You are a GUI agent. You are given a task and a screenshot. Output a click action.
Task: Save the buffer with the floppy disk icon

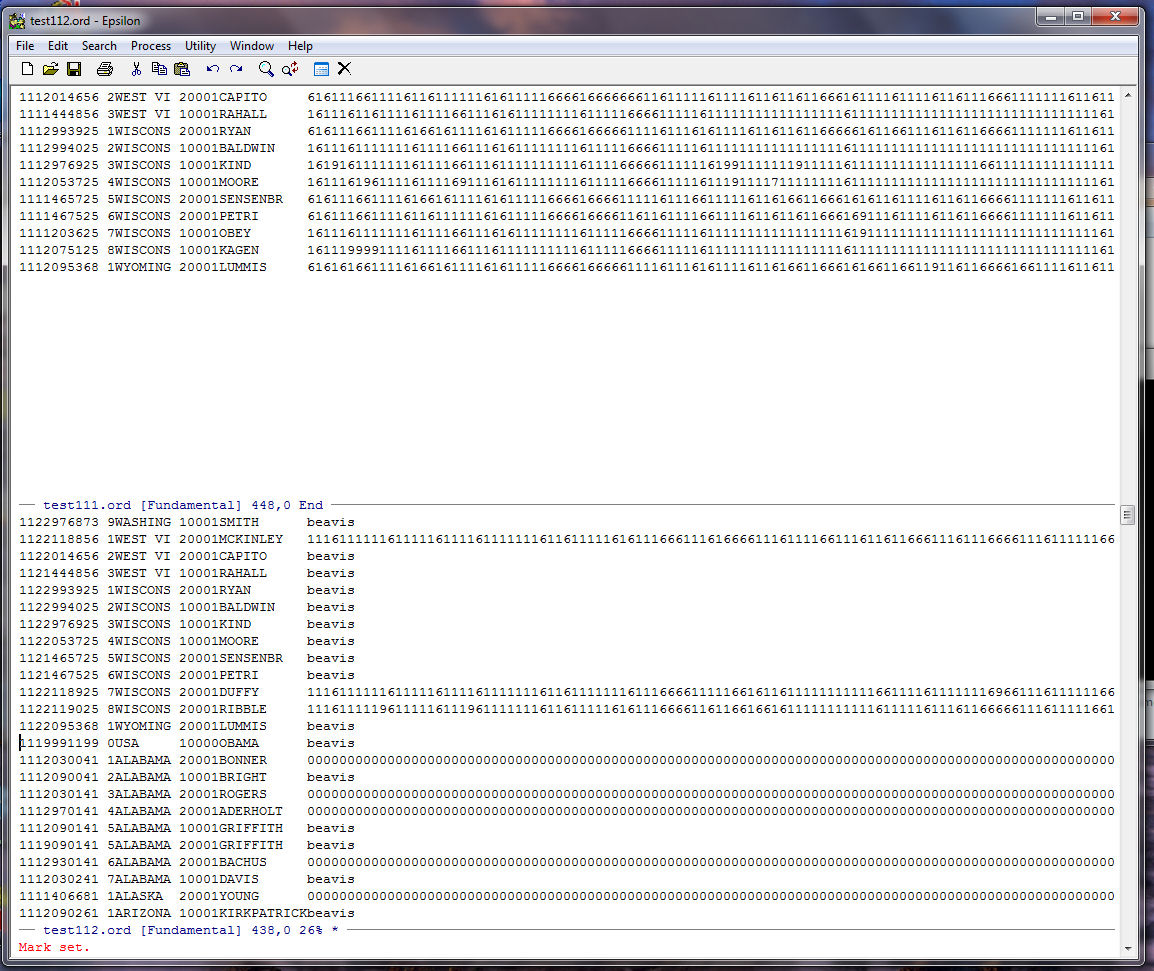(74, 69)
